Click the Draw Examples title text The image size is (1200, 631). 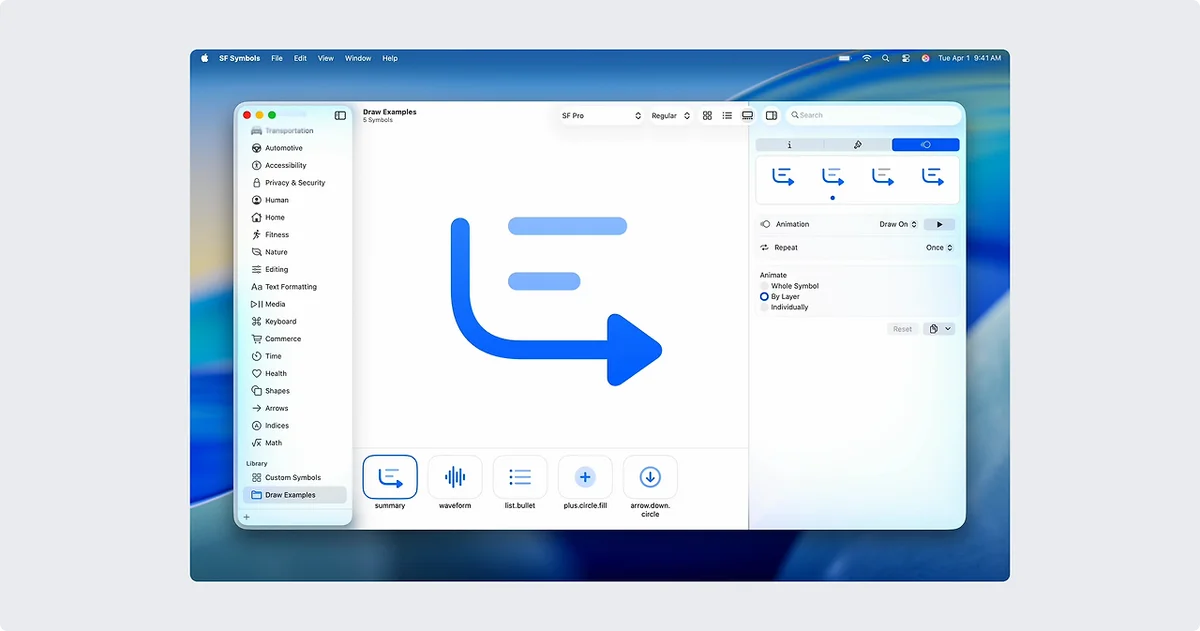390,112
